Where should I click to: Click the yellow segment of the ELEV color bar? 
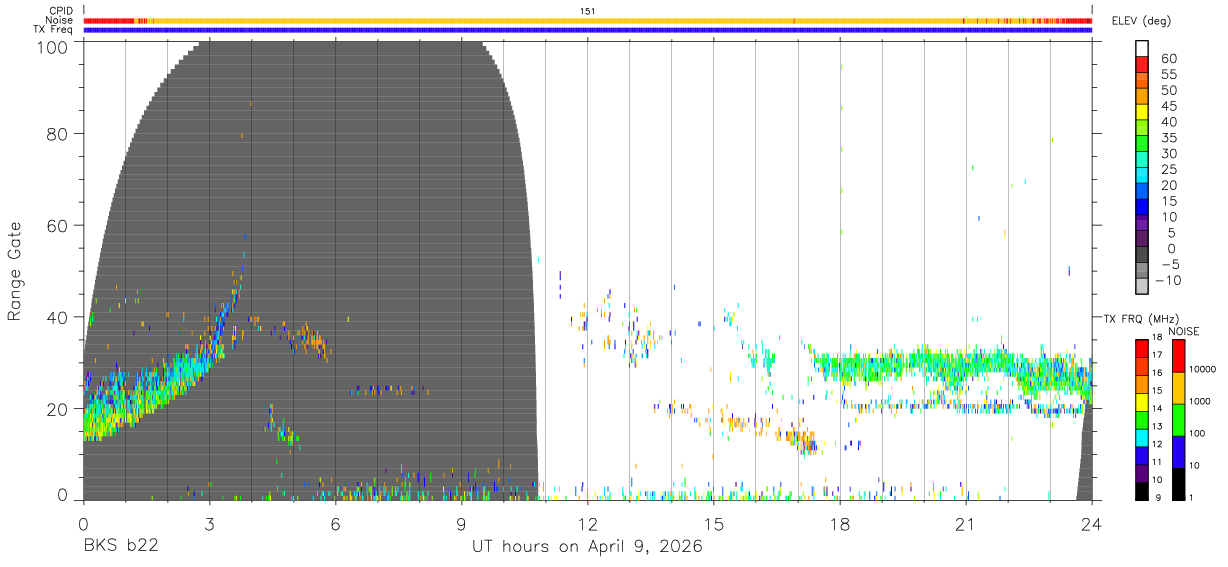tap(1142, 111)
